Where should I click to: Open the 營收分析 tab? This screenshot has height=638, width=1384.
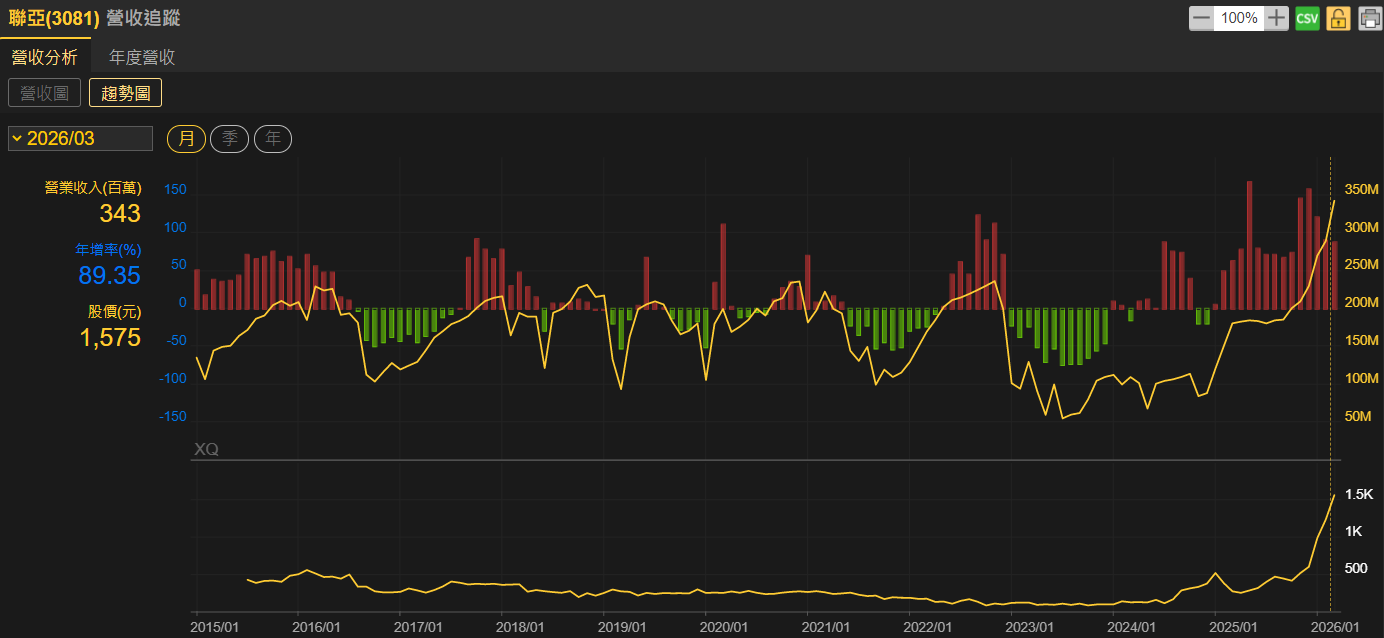tap(45, 57)
